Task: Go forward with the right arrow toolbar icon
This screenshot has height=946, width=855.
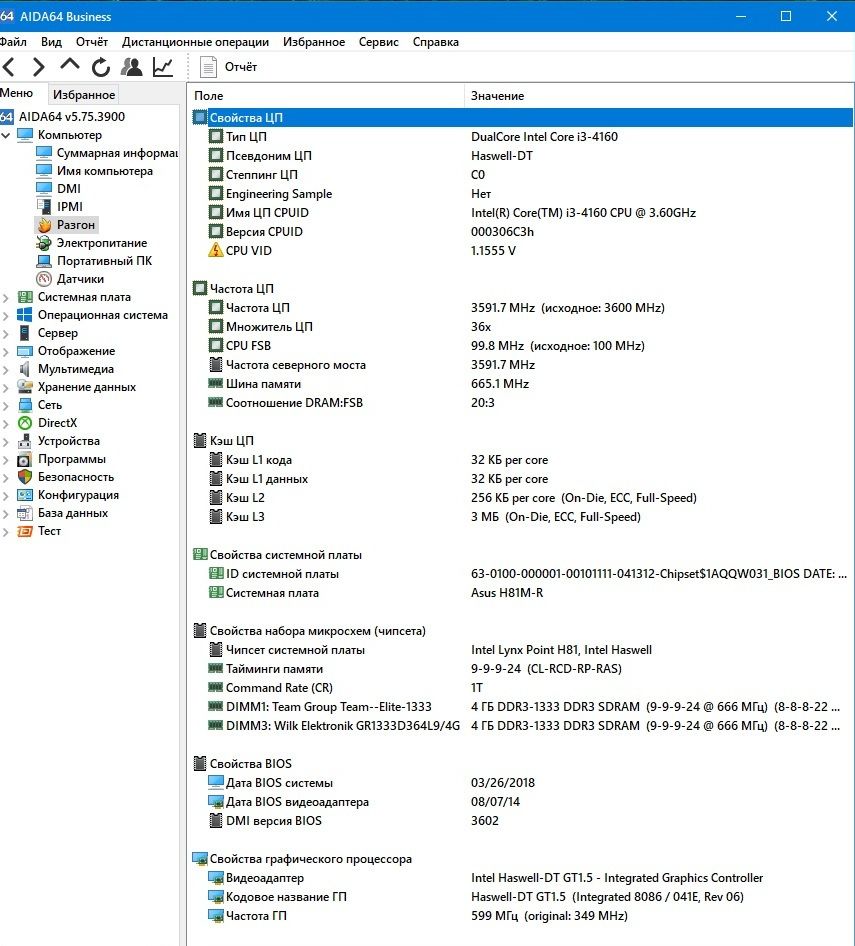Action: click(x=39, y=66)
